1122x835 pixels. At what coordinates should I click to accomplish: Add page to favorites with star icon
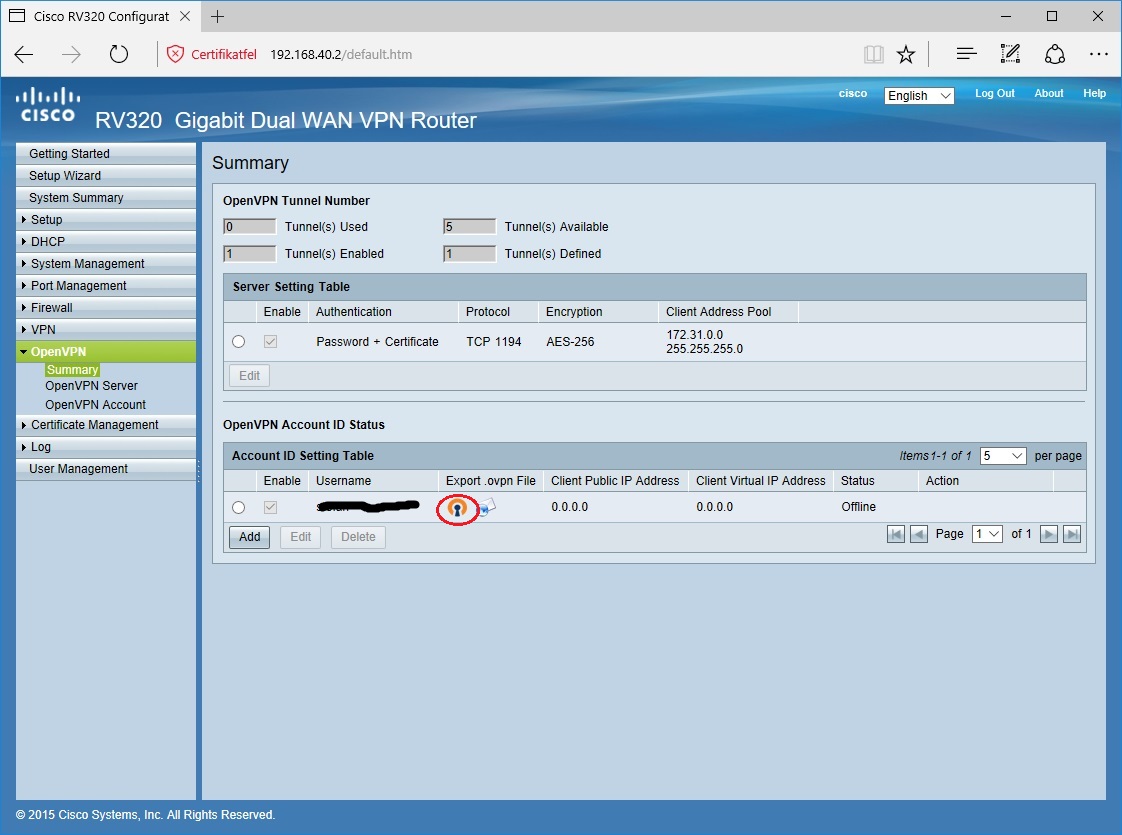(906, 54)
